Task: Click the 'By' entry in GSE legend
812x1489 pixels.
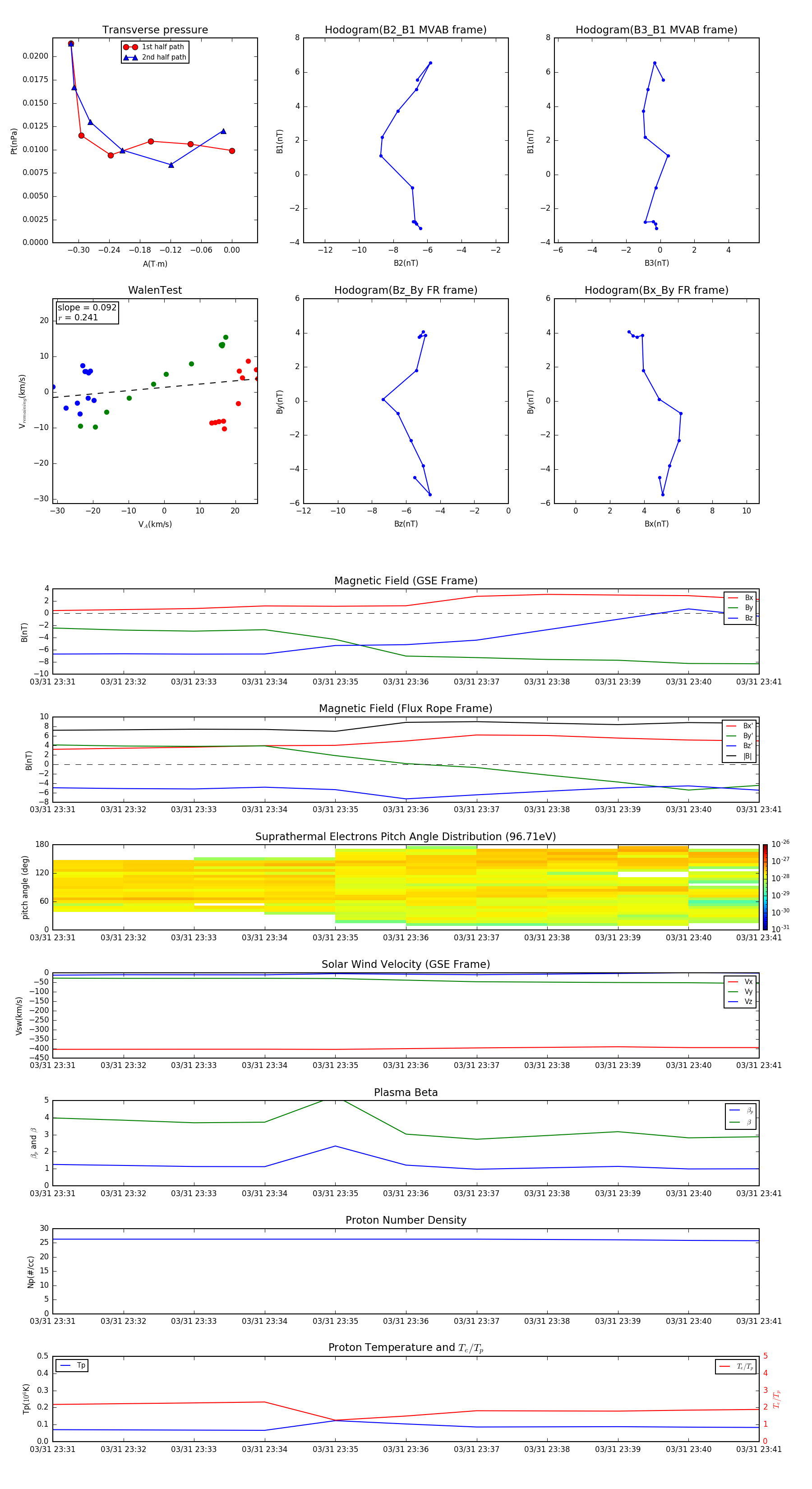Action: tap(740, 608)
